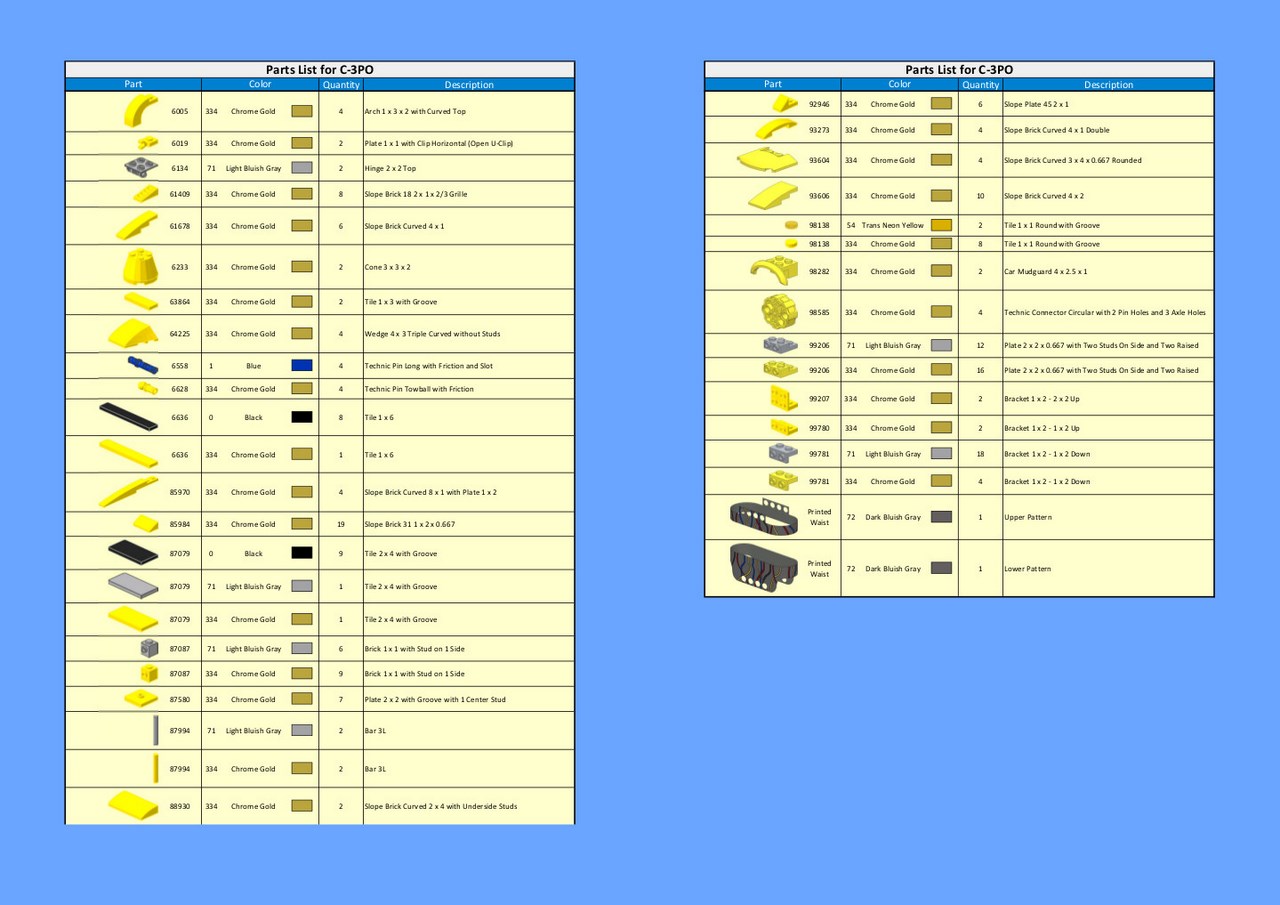Click description 'Car Mudguard 4 x 2.5 x 1'
Screen dimensions: 1280x905
[x=1045, y=271]
